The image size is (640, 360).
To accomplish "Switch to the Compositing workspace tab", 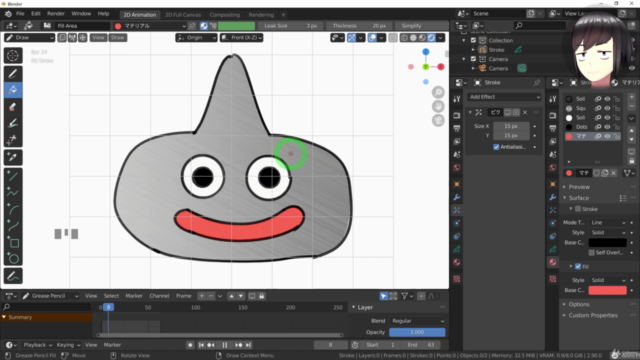I will tap(225, 15).
